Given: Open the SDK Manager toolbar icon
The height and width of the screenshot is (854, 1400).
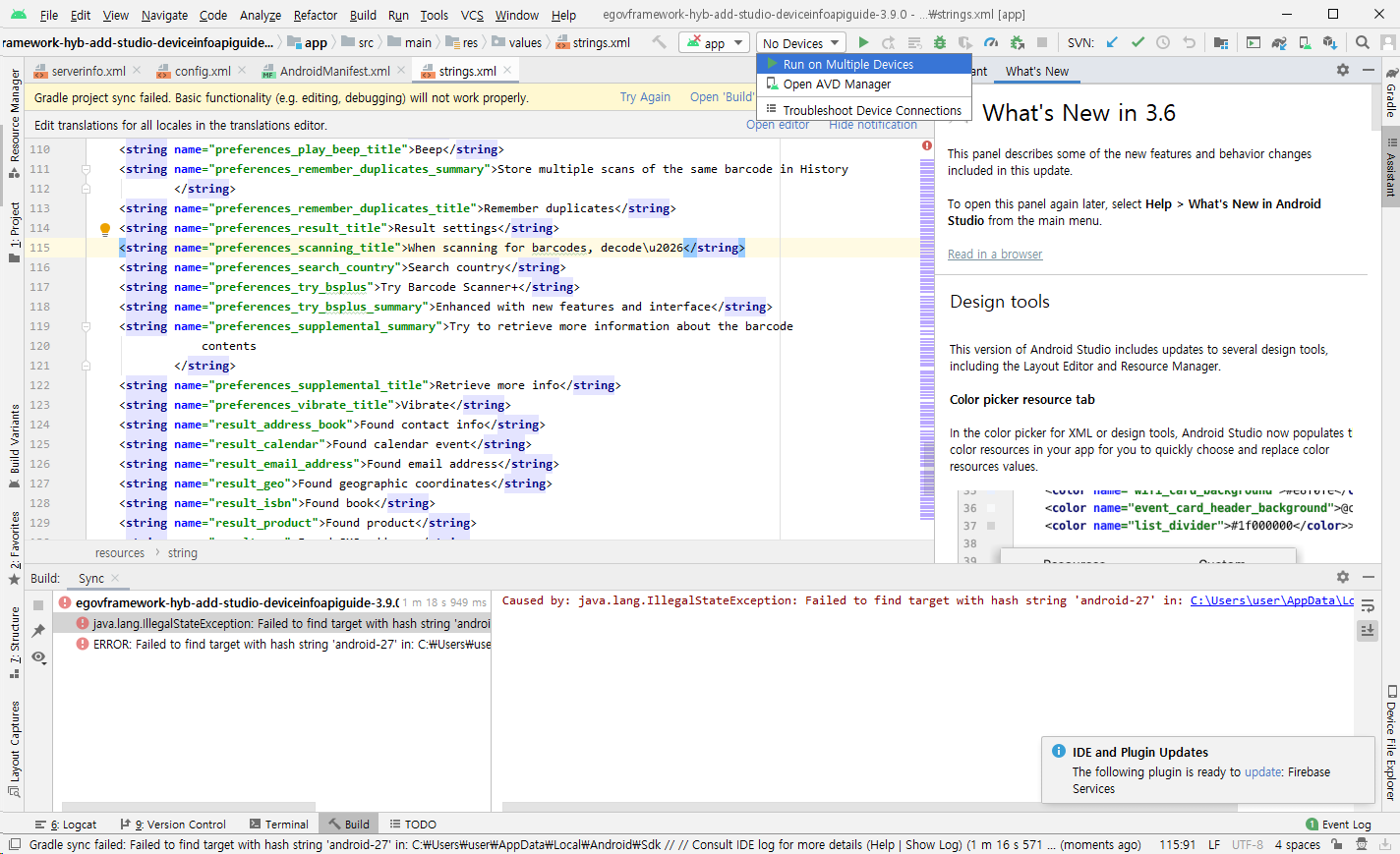Looking at the screenshot, I should point(1330,42).
